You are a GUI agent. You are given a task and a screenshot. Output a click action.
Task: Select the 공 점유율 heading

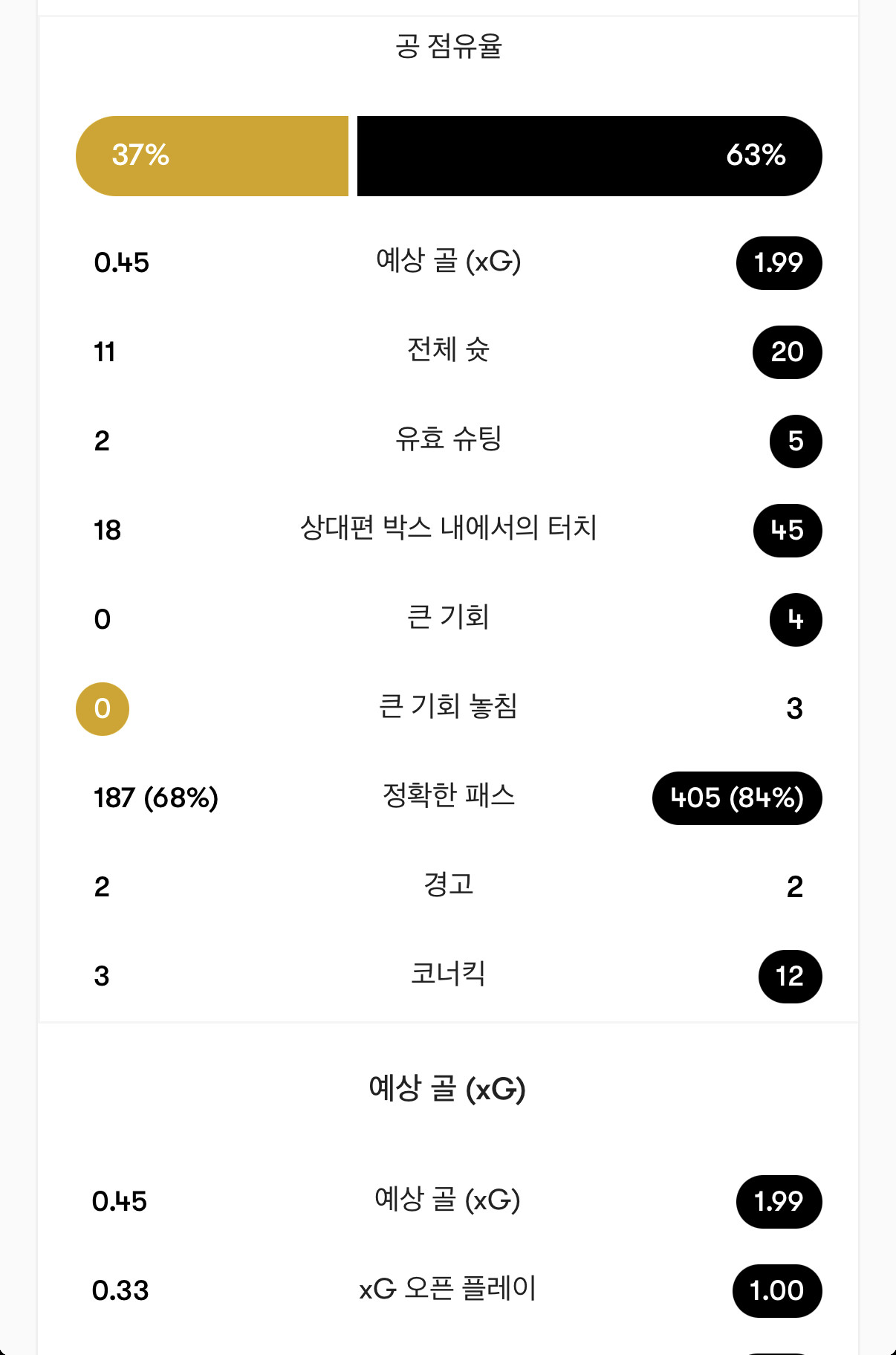(448, 46)
